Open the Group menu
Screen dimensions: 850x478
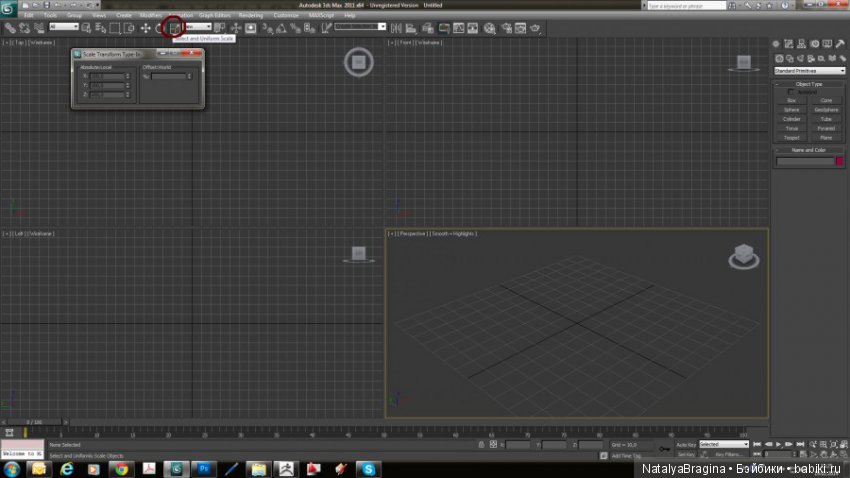[74, 15]
